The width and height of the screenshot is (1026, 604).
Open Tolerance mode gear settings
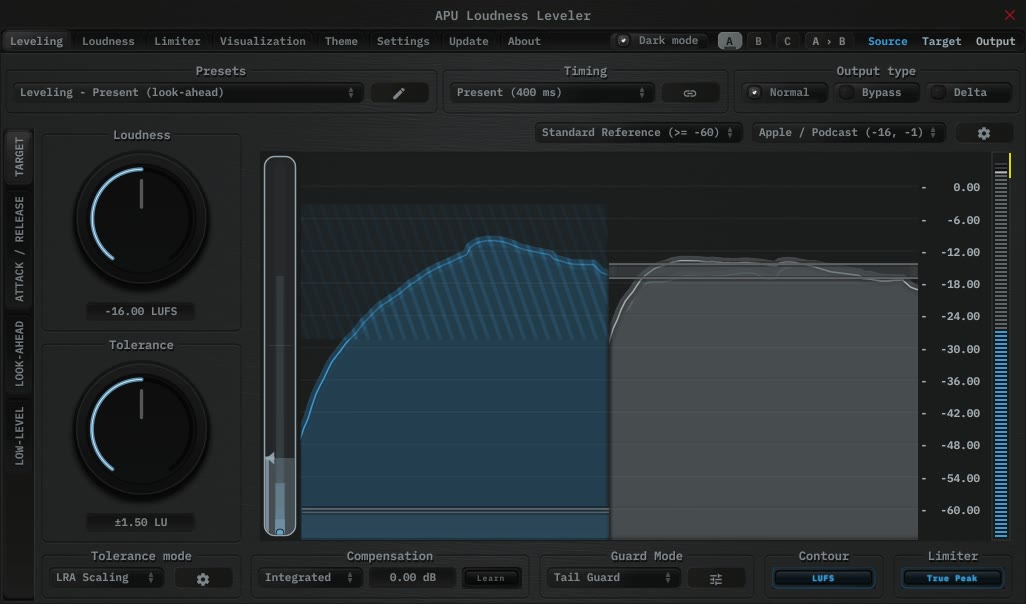click(x=203, y=578)
